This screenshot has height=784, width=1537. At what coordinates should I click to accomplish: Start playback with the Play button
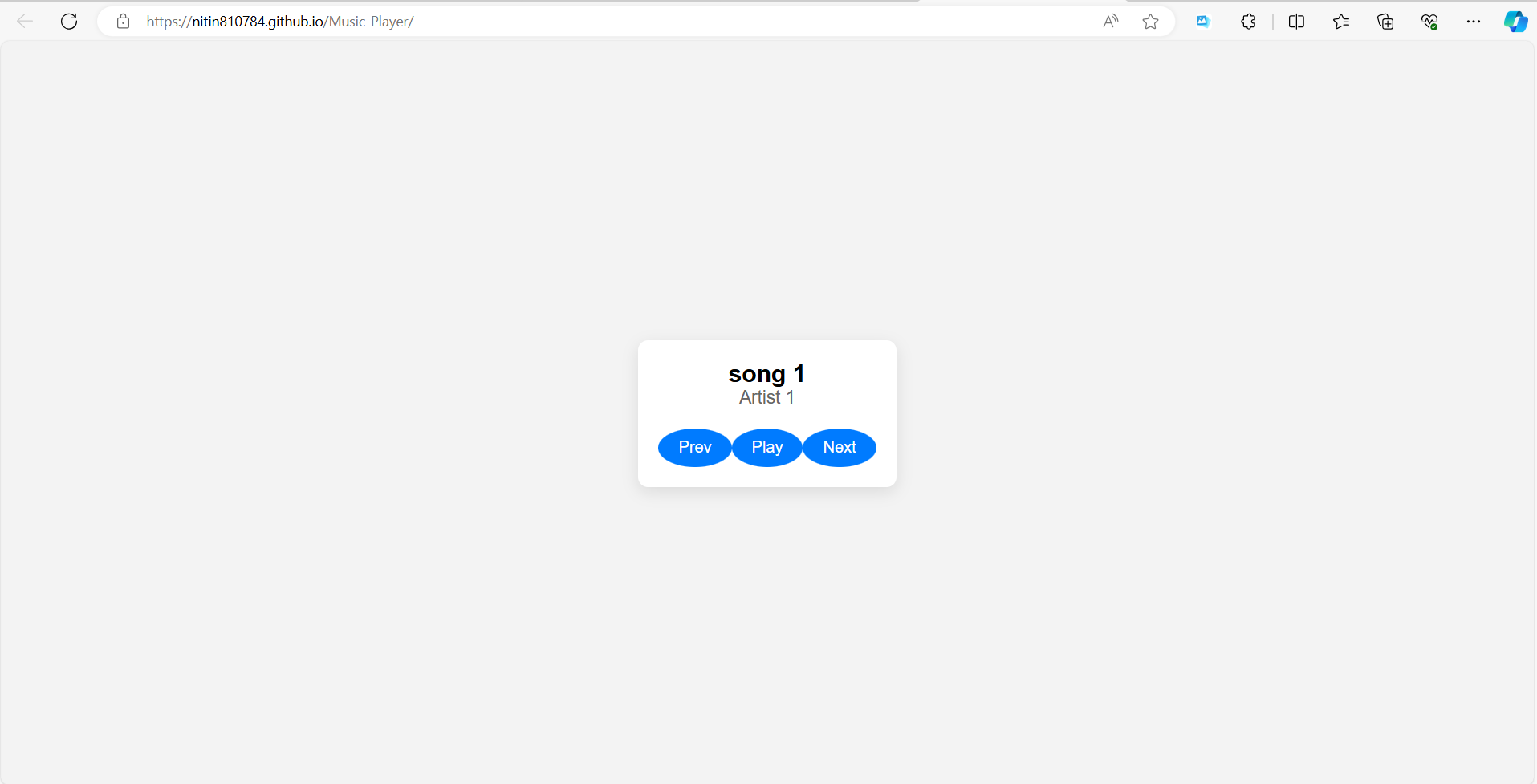click(766, 447)
